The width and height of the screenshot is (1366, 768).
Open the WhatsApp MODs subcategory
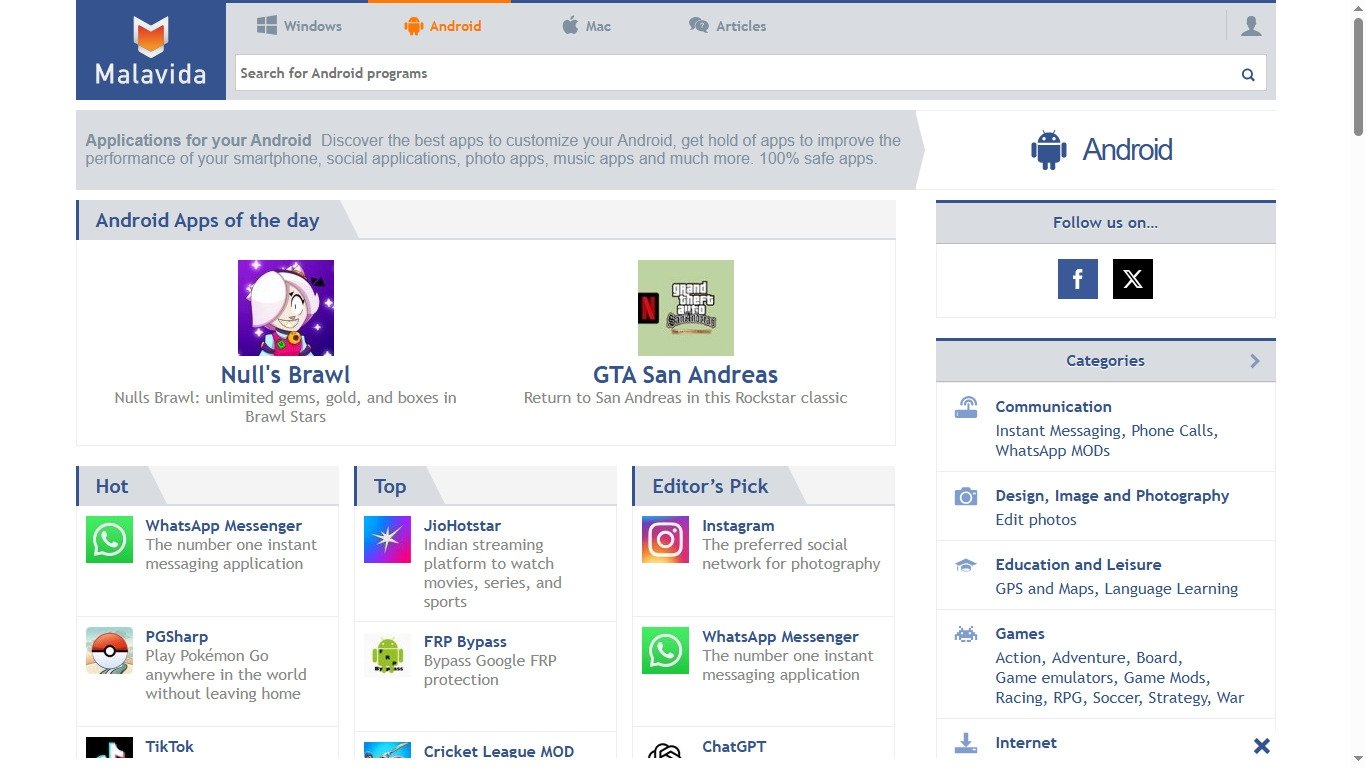click(1052, 451)
